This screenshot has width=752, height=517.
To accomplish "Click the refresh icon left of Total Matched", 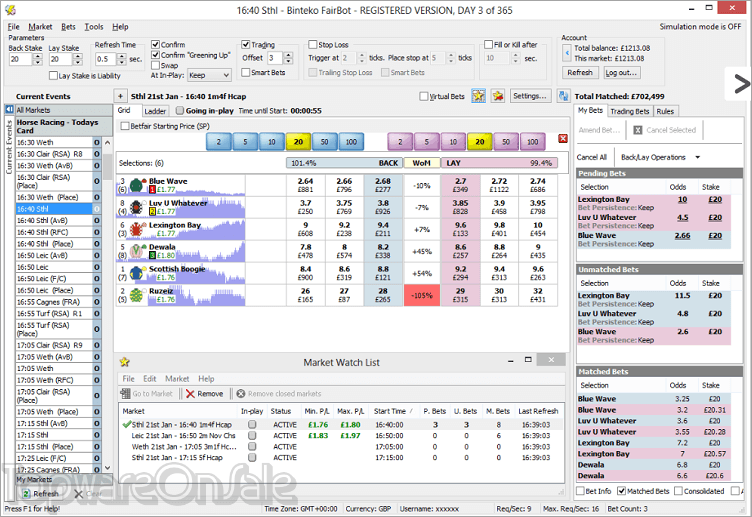I will (x=563, y=96).
